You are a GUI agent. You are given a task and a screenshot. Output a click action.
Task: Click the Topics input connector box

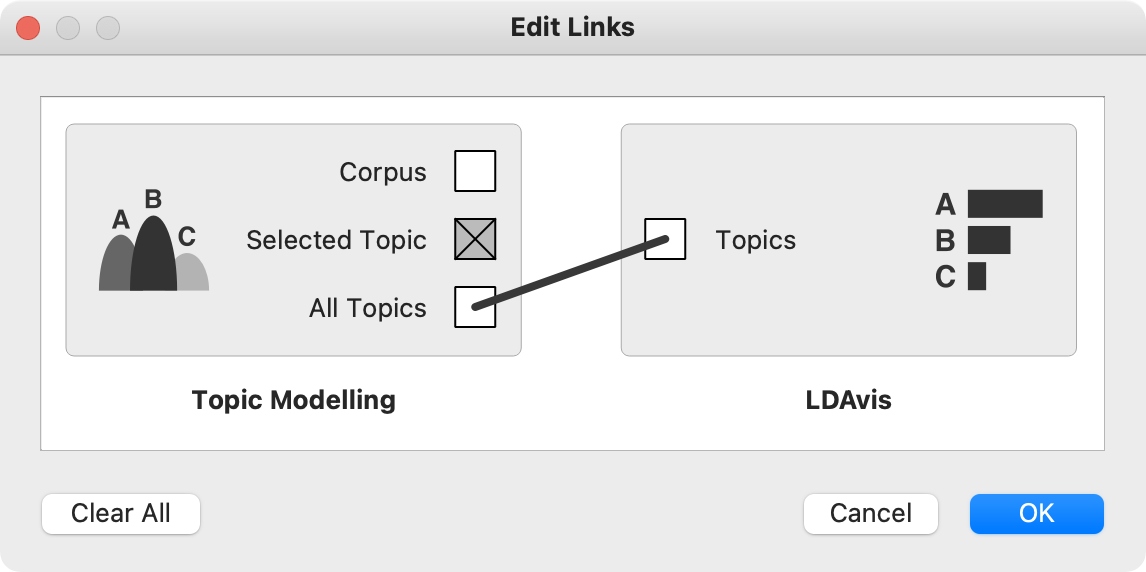665,240
